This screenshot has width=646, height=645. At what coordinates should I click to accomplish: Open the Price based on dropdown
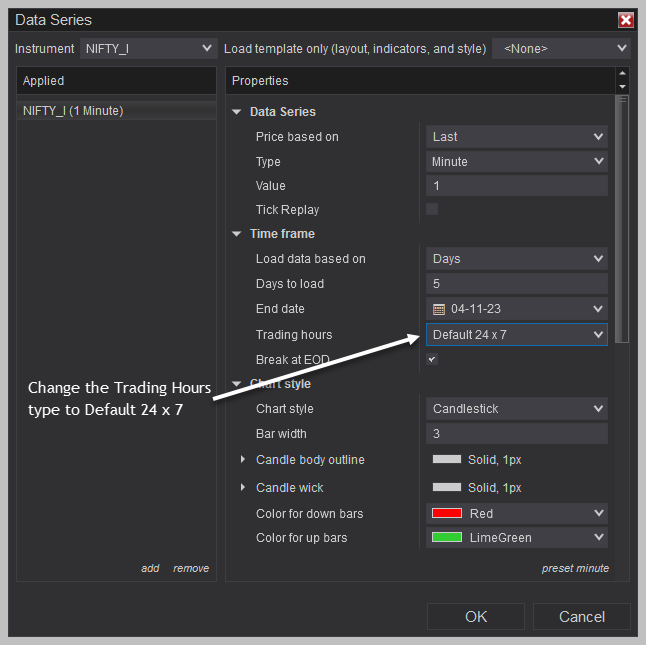click(517, 137)
